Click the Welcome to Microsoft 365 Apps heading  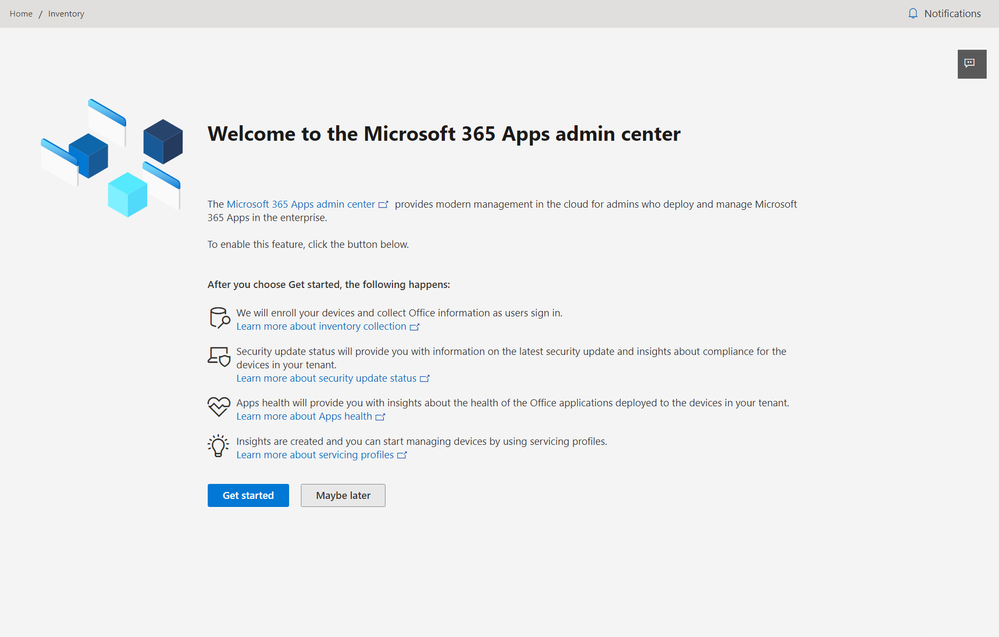pos(444,134)
